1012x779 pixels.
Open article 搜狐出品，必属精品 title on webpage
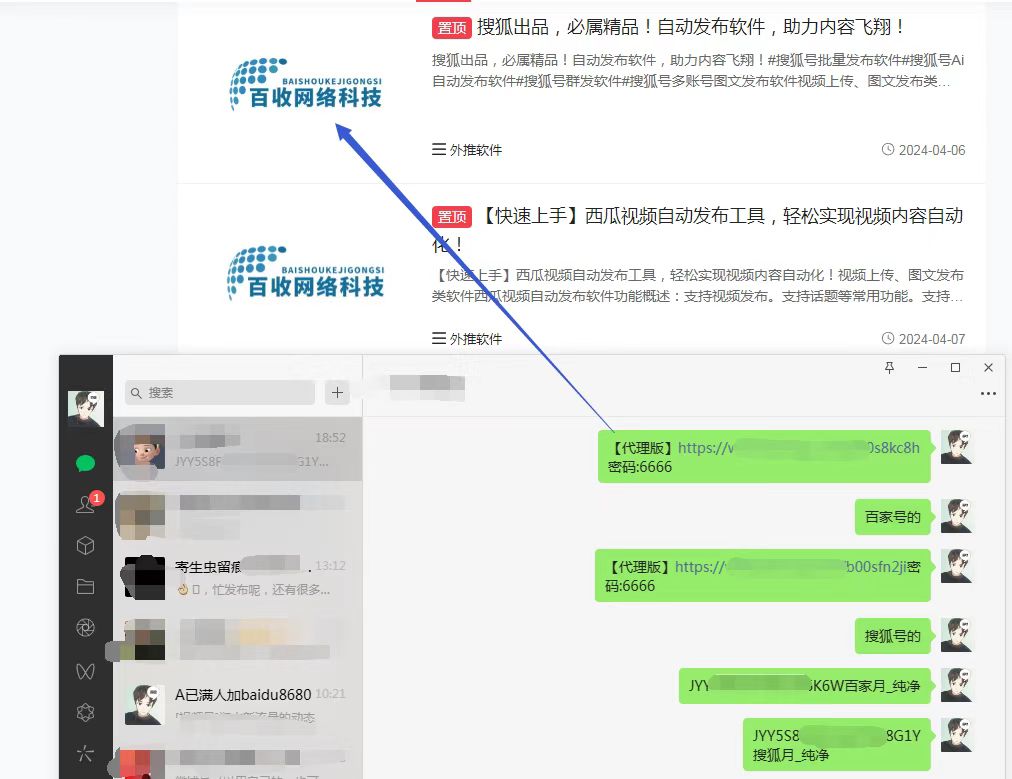tap(690, 27)
